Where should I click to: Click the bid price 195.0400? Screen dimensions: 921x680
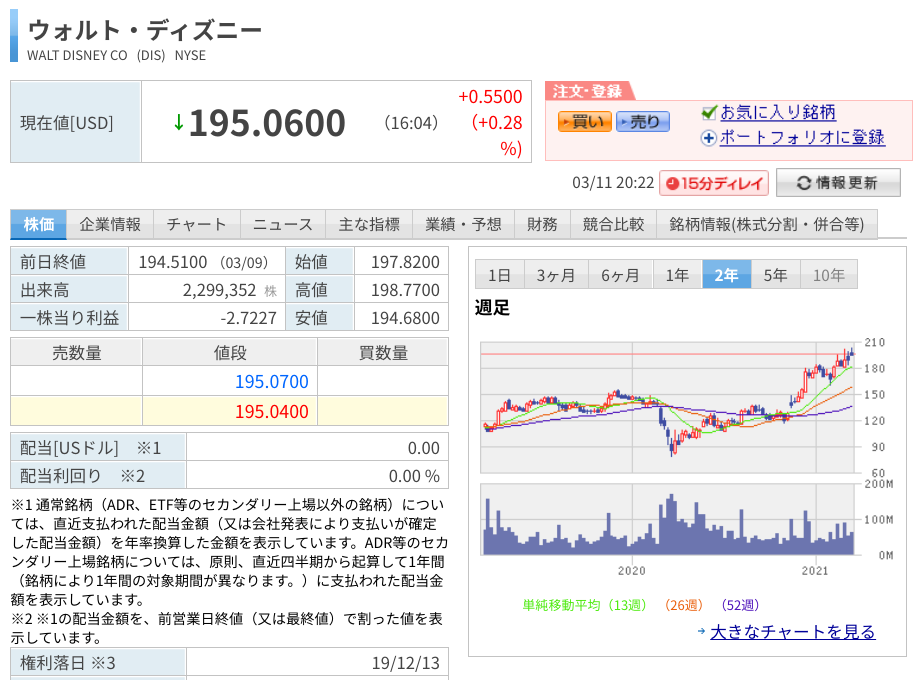click(272, 412)
